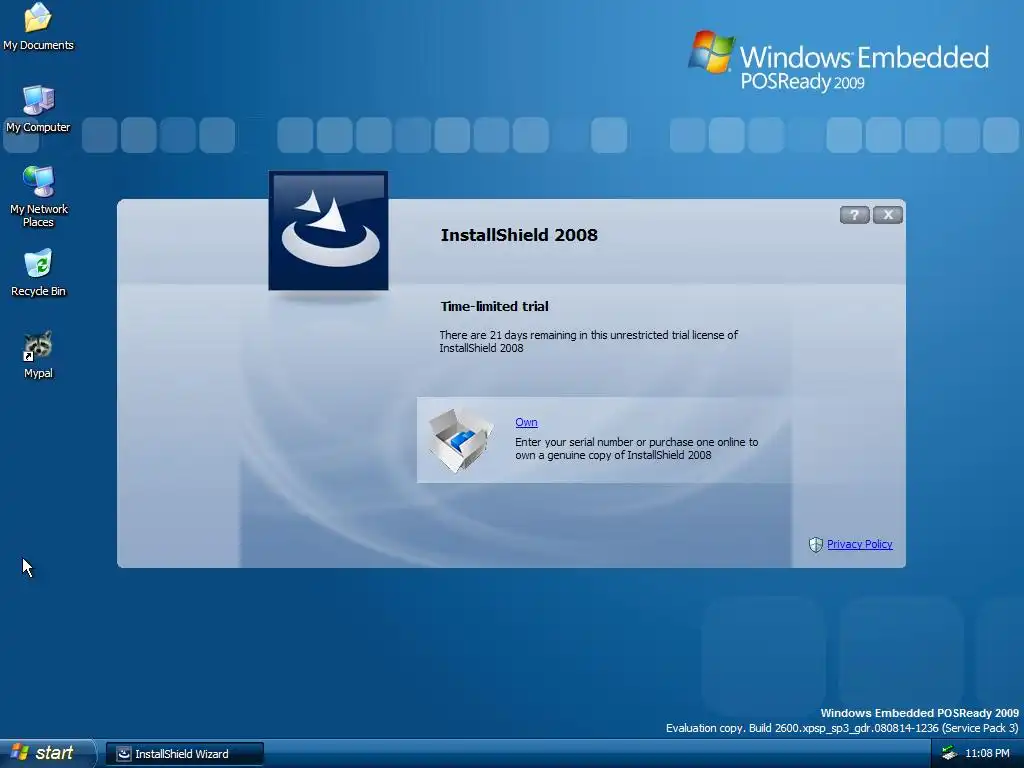Click the InstallShield 2008 logo image
This screenshot has width=1024, height=768.
coord(328,231)
